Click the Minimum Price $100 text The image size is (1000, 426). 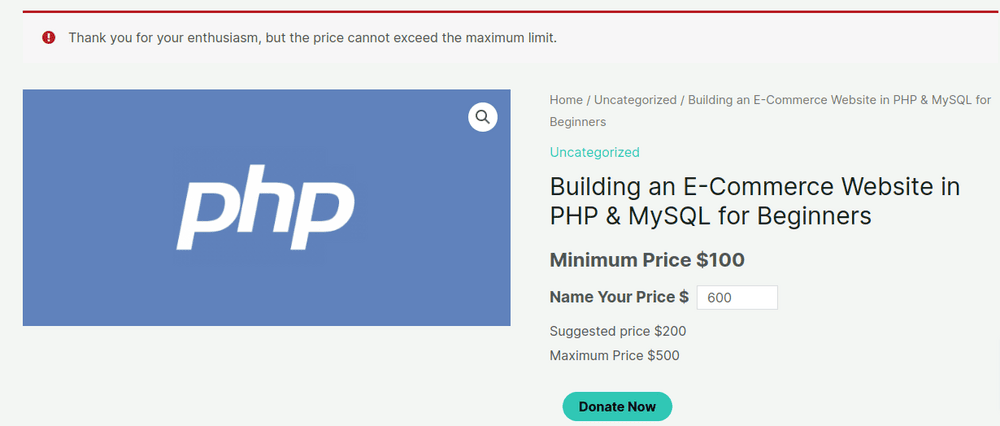pos(647,260)
